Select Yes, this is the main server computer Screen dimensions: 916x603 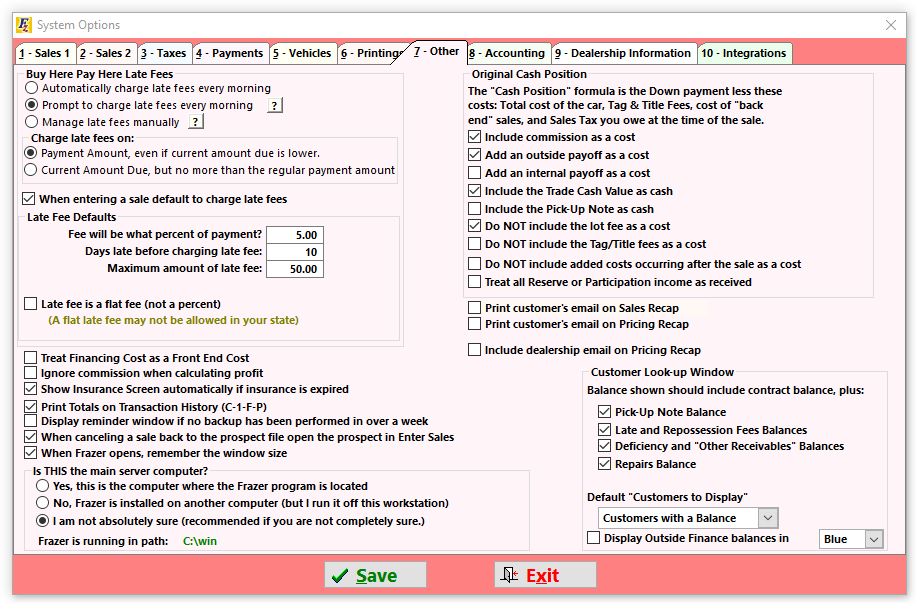click(x=42, y=486)
